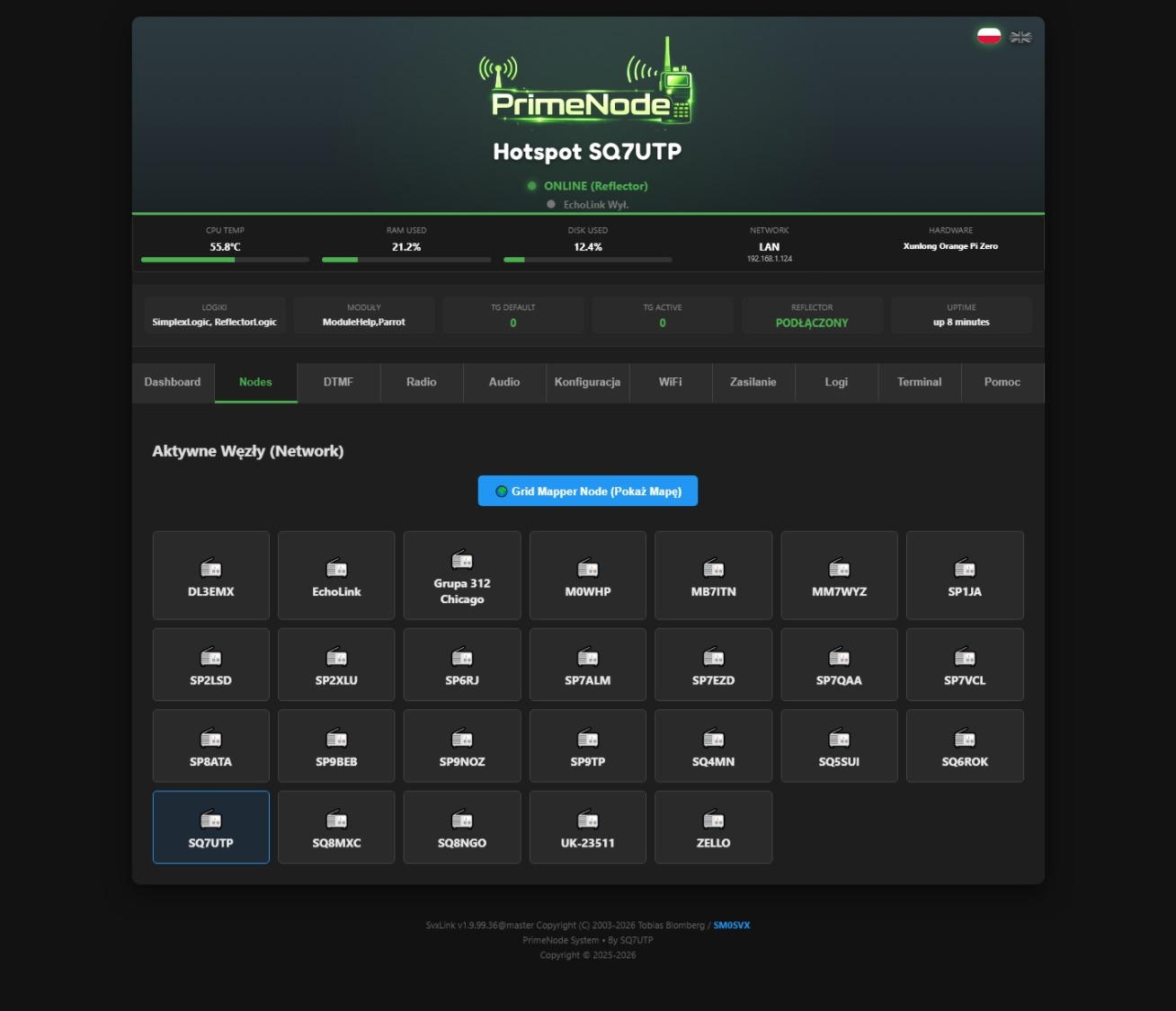
Task: Open the WiFi tab
Action: pos(671,382)
